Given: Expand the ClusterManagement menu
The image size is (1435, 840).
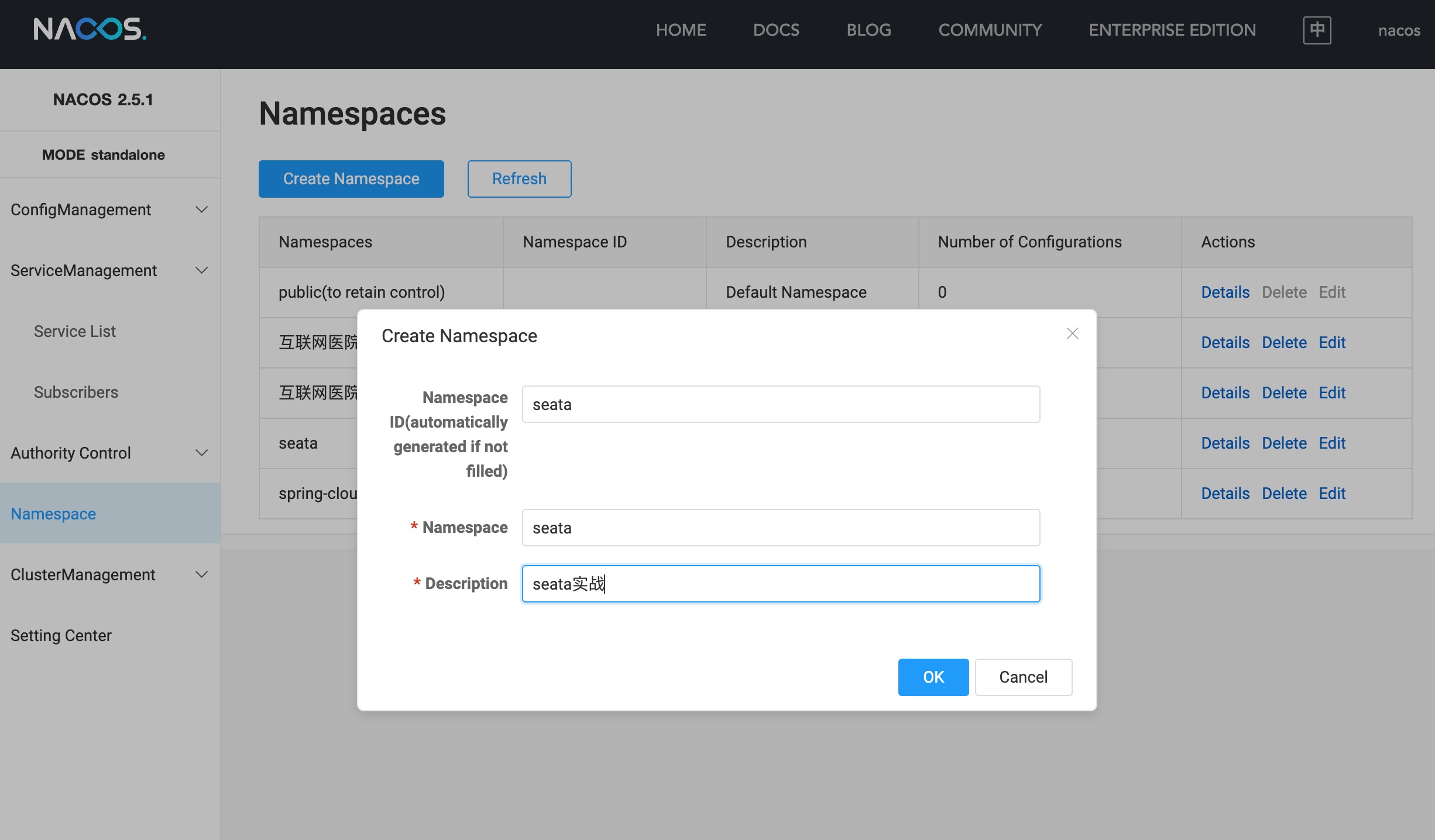Looking at the screenshot, I should pyautogui.click(x=110, y=574).
